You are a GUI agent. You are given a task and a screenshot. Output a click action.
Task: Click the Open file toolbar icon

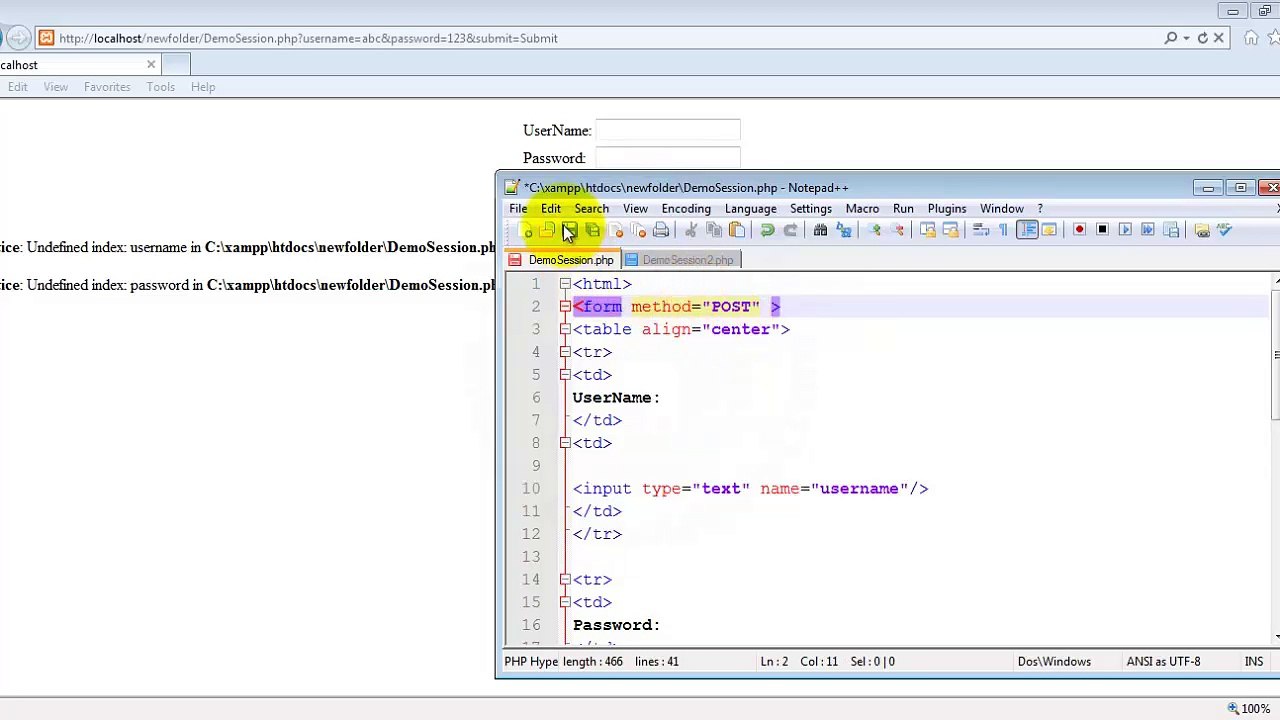(547, 230)
